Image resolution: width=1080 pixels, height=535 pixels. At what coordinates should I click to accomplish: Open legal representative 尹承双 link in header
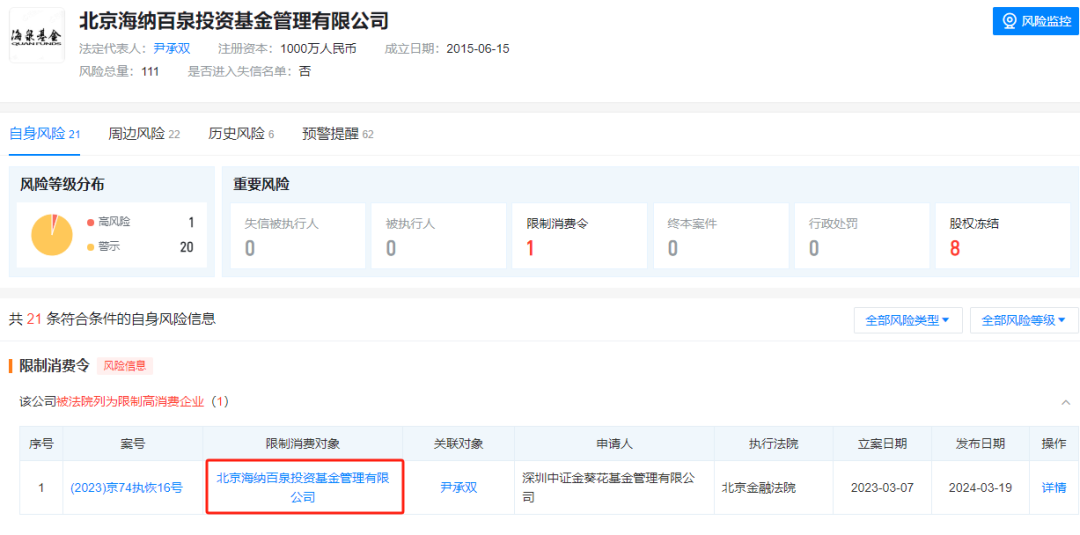click(x=171, y=49)
